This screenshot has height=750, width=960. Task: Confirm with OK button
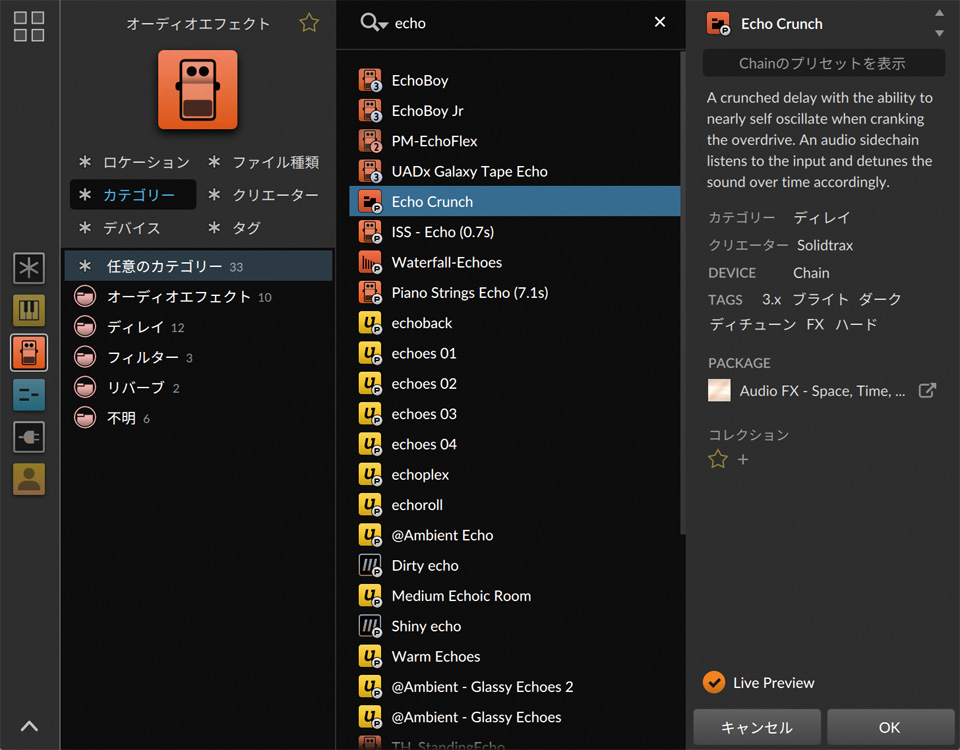(x=890, y=727)
